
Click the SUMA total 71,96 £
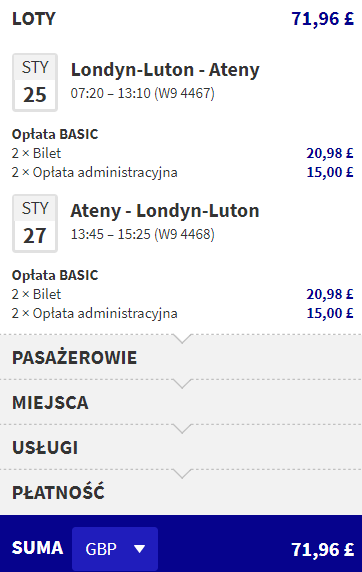point(323,549)
